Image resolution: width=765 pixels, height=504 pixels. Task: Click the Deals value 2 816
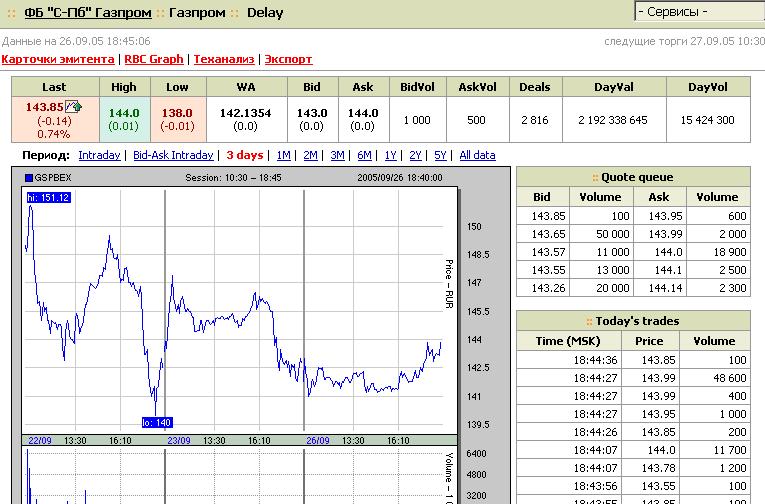pyautogui.click(x=535, y=120)
